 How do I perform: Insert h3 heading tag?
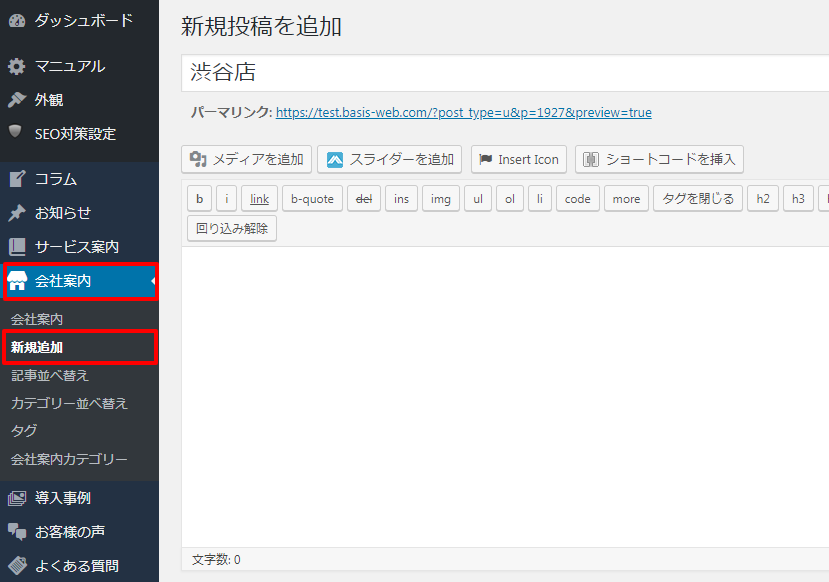coord(798,199)
